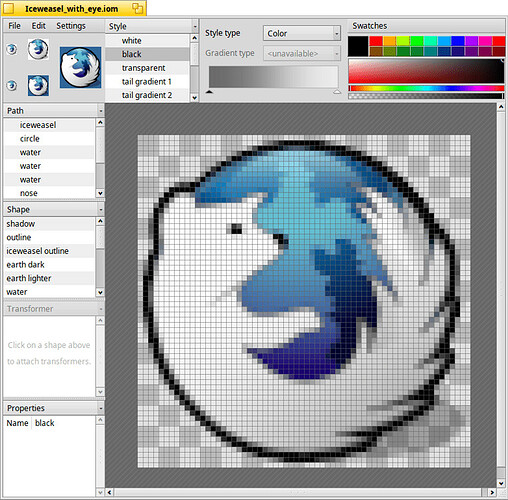Click the window zoom icon on the title tab
Screen dimensions: 508x500
137,8
